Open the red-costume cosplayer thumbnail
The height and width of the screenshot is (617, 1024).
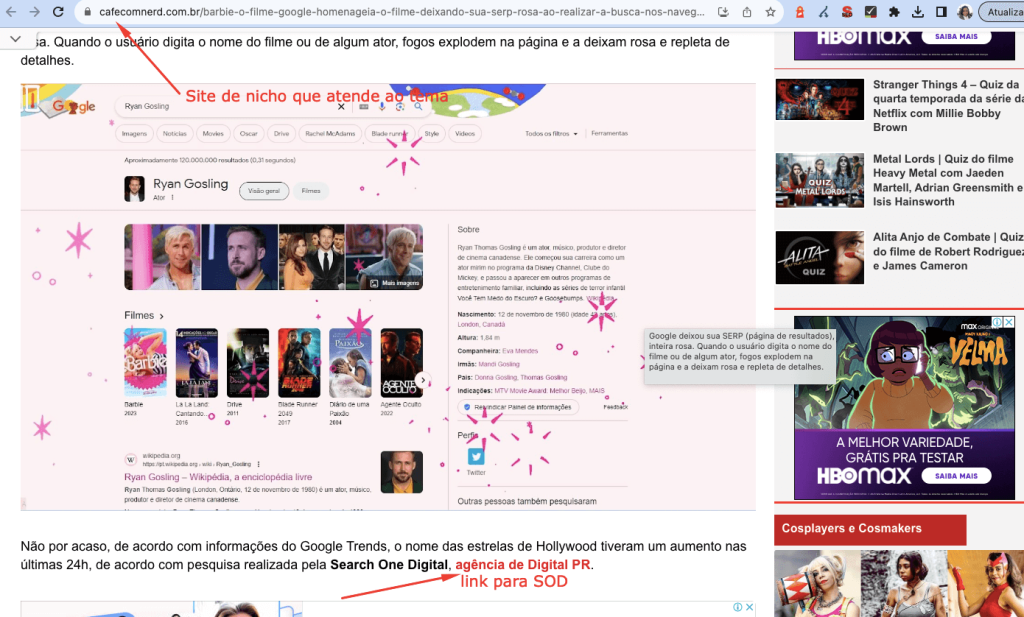pos(986,584)
